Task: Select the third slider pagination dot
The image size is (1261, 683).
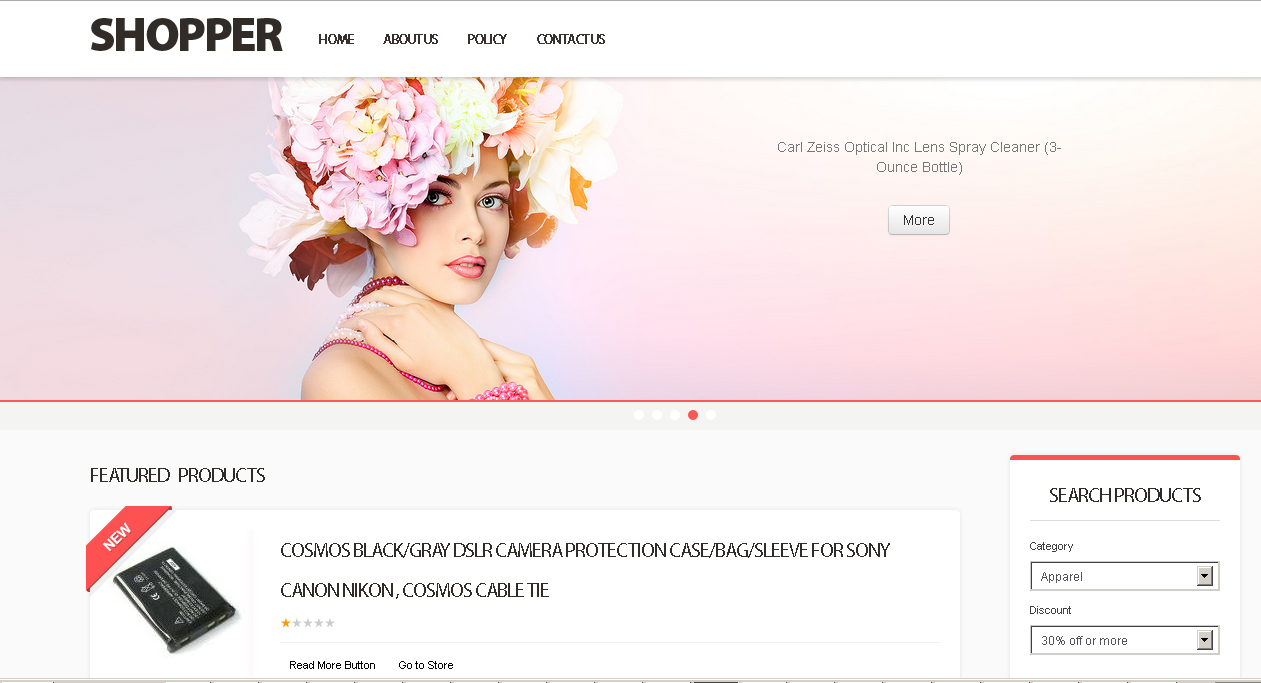Action: [x=675, y=415]
